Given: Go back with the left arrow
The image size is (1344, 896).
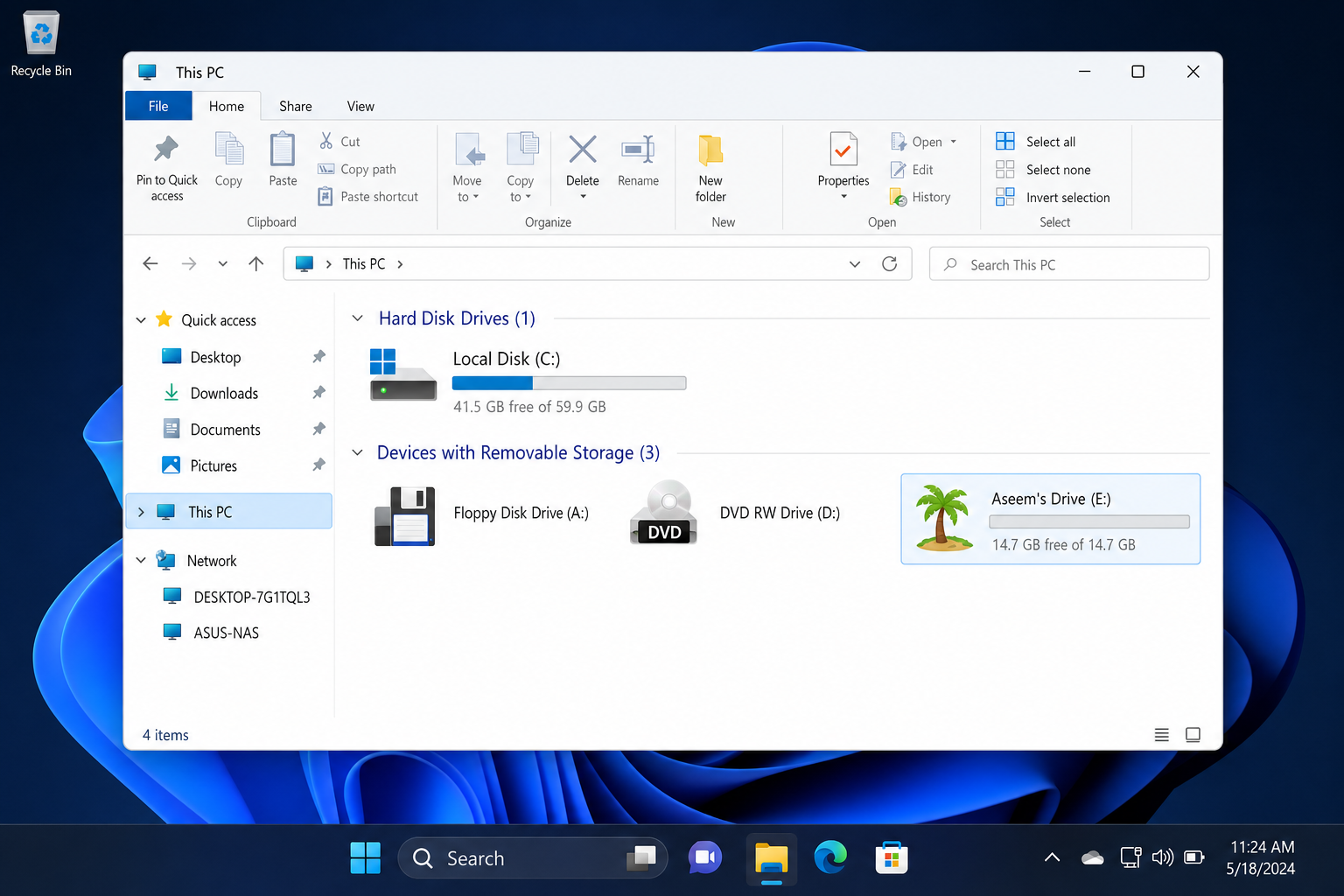Looking at the screenshot, I should click(150, 263).
